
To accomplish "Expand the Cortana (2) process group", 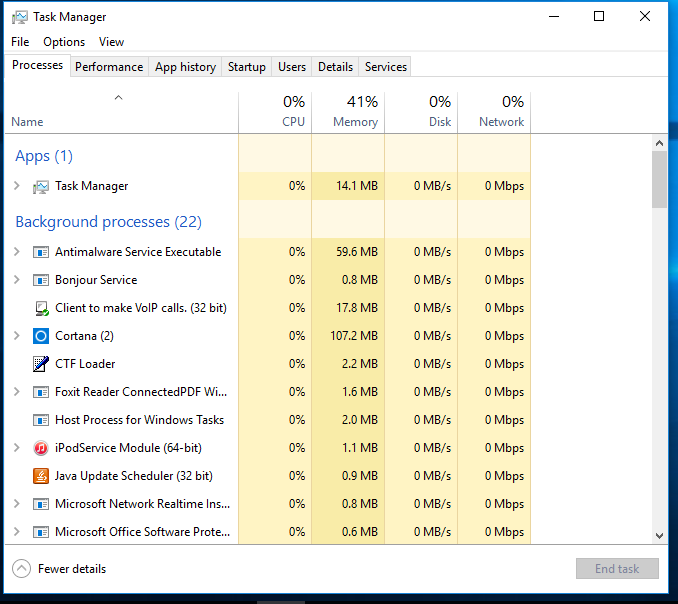I will point(17,335).
